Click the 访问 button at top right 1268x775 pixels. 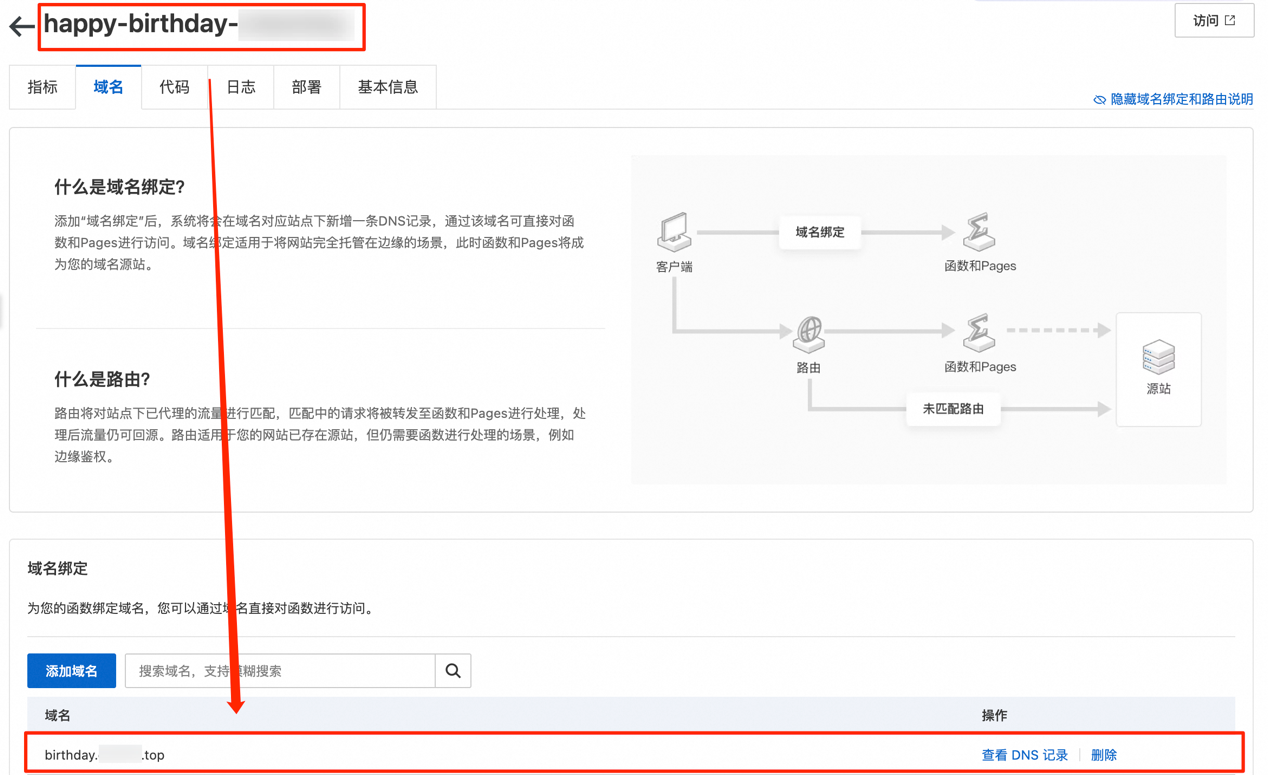[1213, 20]
